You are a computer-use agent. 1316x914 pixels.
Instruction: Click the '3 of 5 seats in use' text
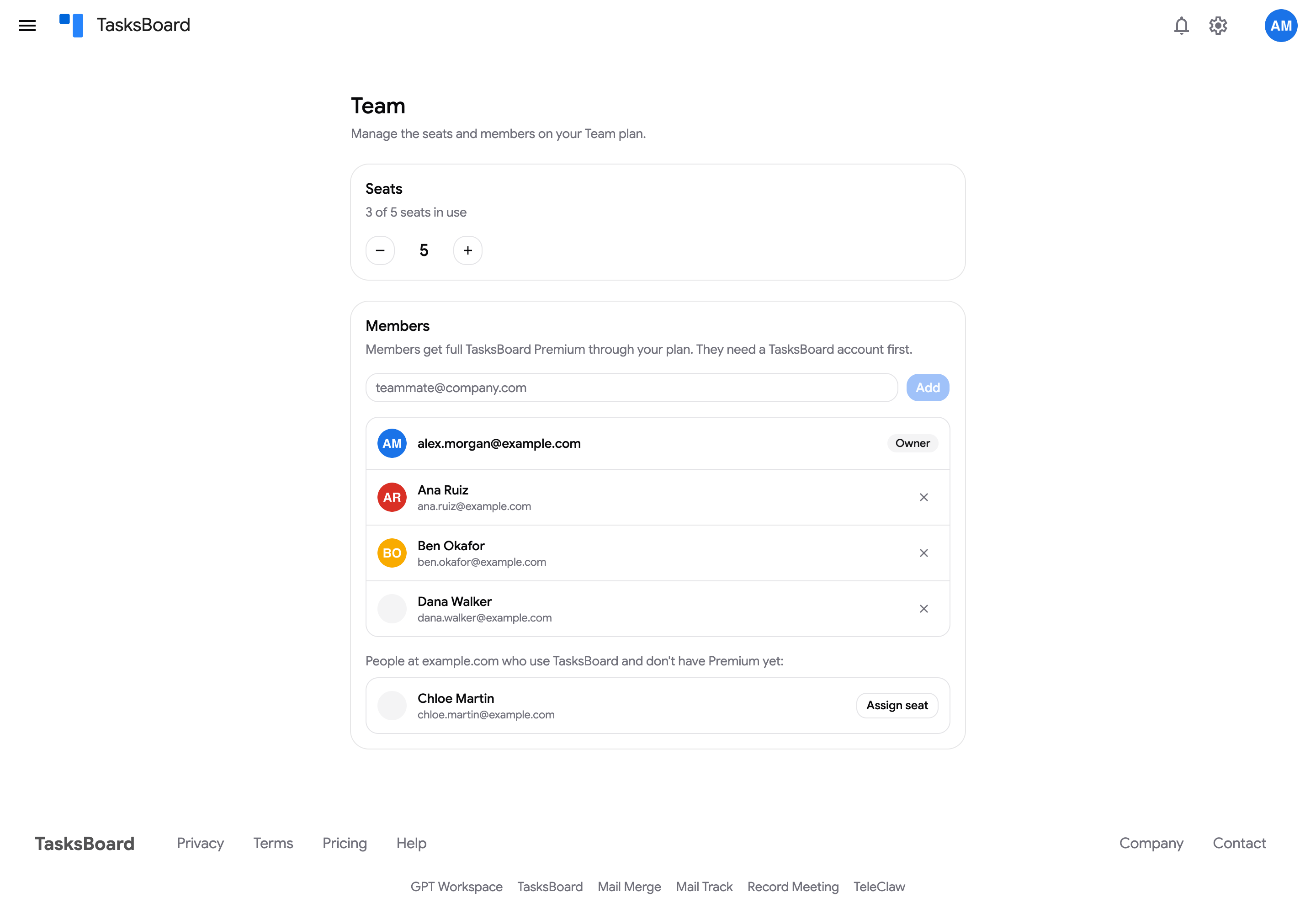(416, 213)
